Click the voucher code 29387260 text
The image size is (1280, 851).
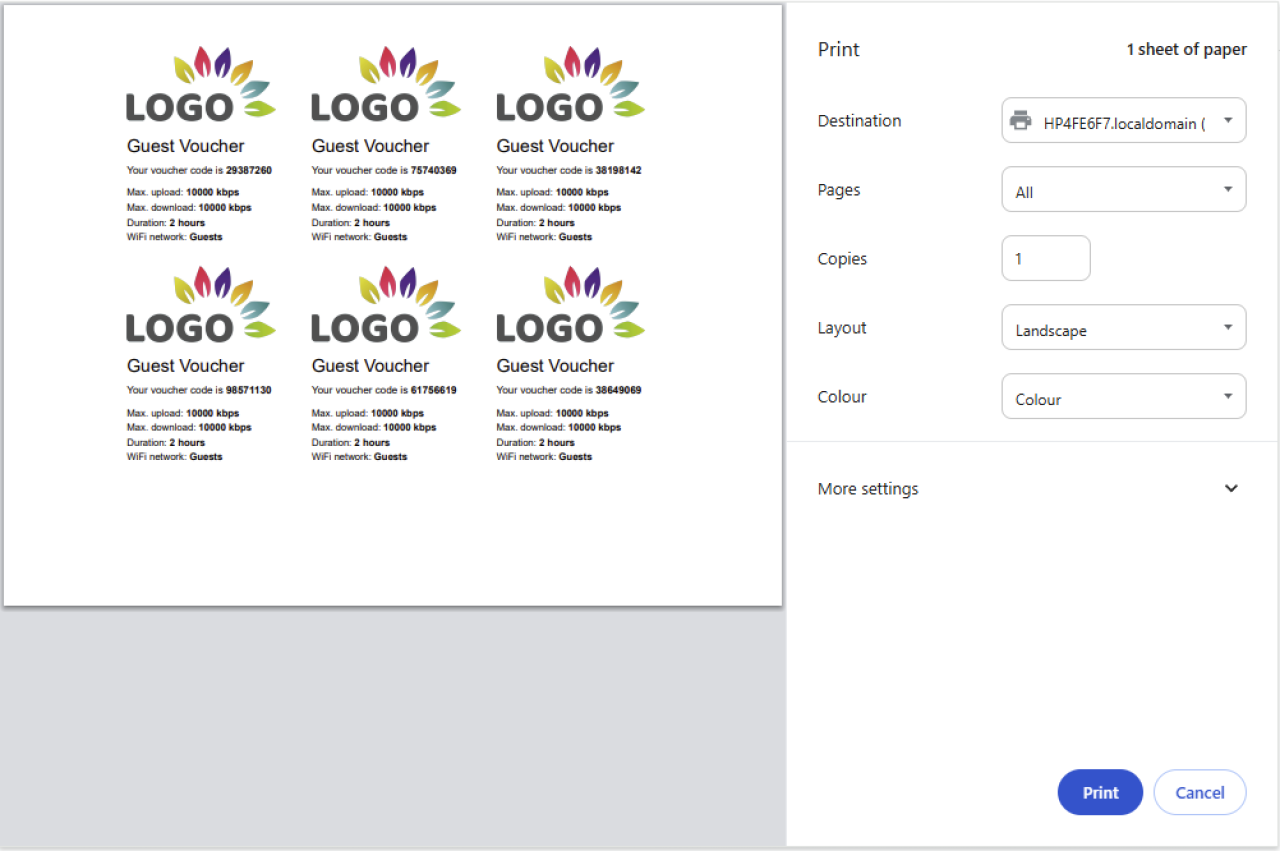248,171
